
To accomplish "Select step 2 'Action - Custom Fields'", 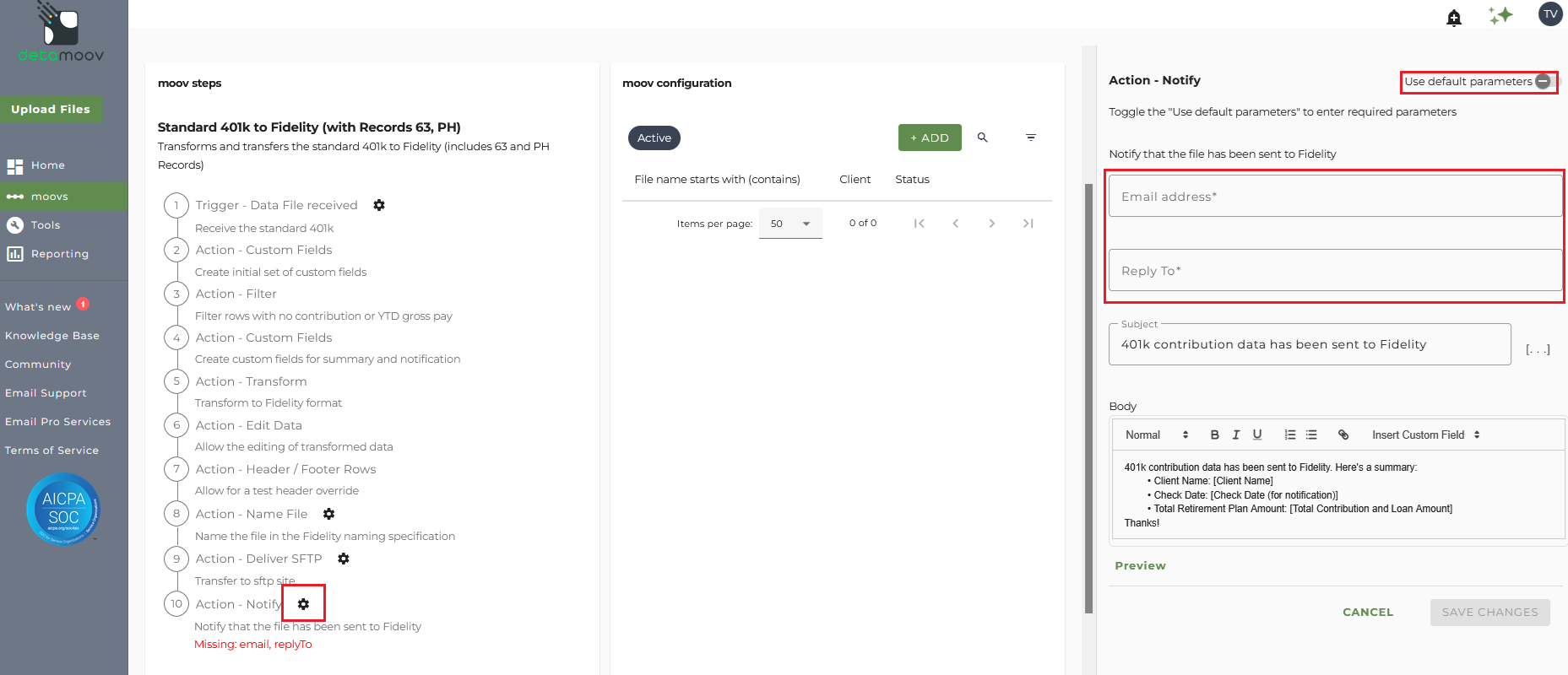I will [263, 250].
